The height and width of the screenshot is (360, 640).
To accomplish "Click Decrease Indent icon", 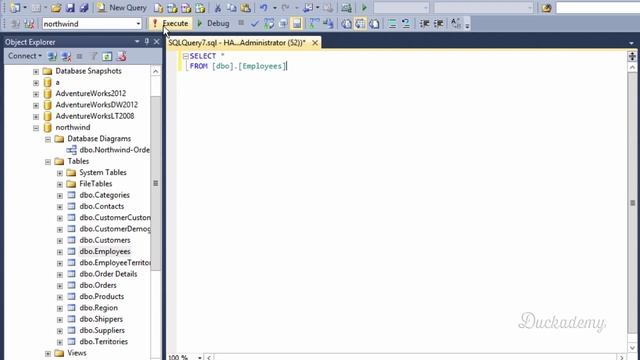I will pos(424,24).
